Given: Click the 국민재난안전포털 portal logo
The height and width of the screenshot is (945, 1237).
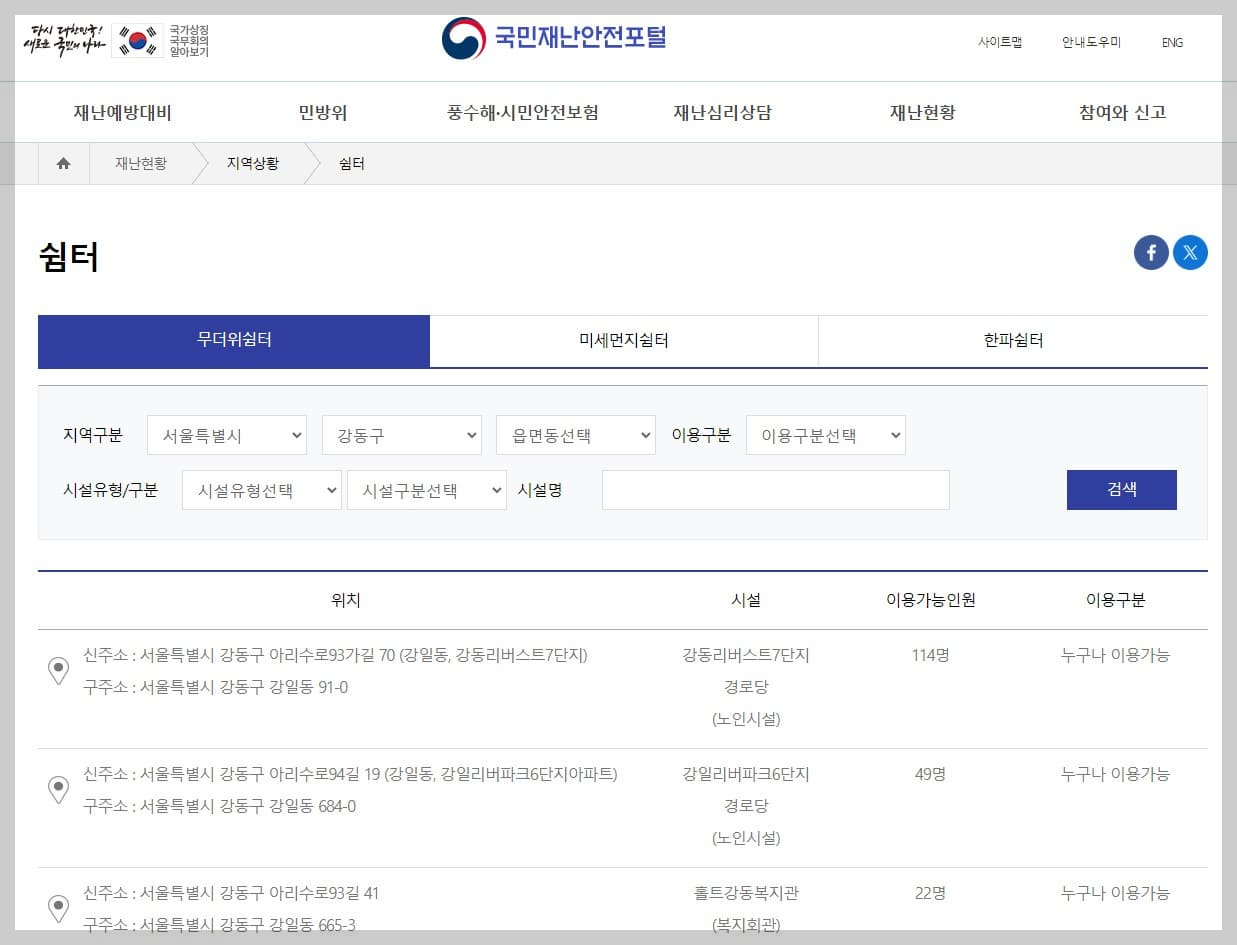Looking at the screenshot, I should (x=554, y=38).
